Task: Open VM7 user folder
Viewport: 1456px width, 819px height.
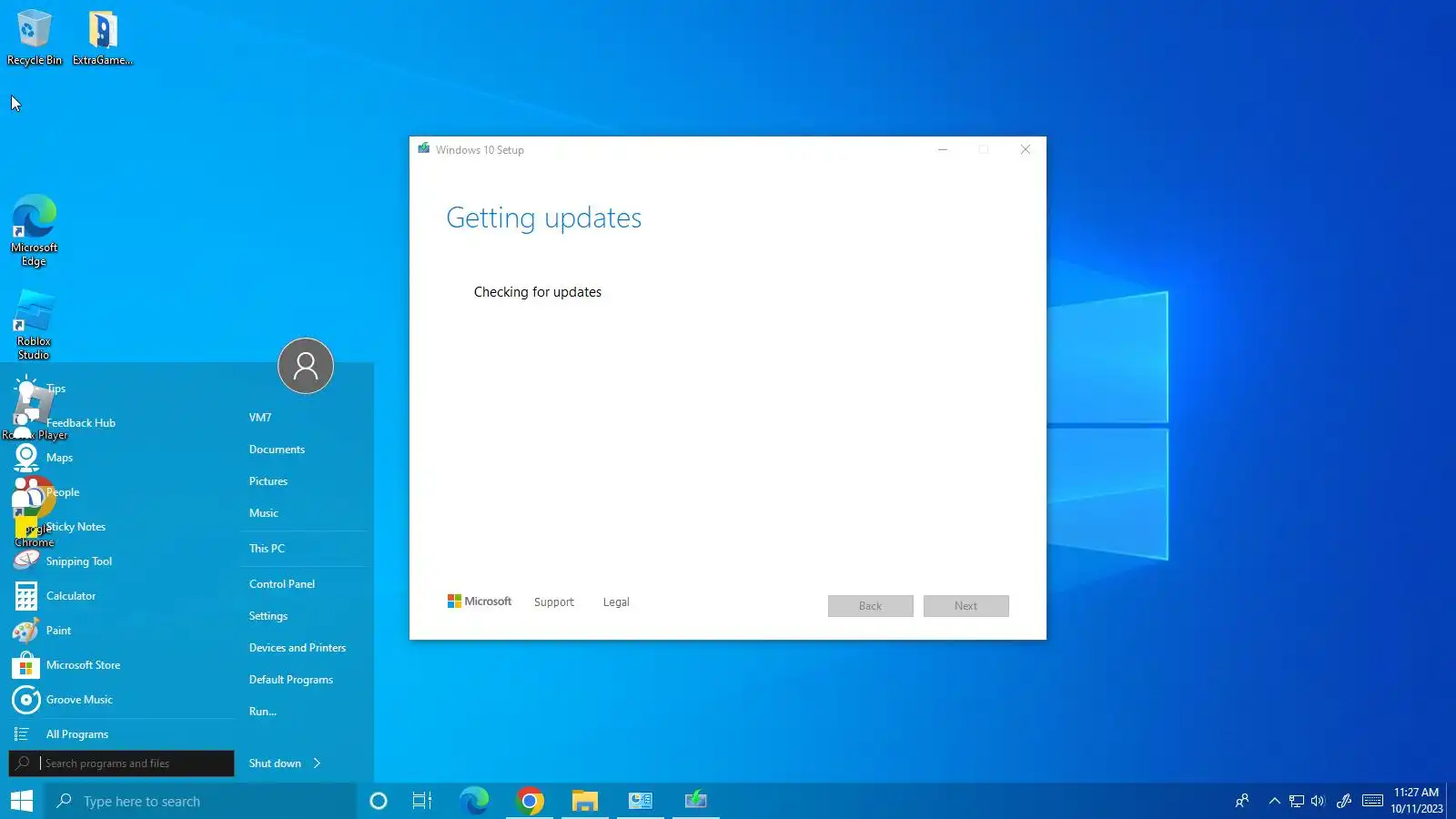Action: pyautogui.click(x=260, y=418)
